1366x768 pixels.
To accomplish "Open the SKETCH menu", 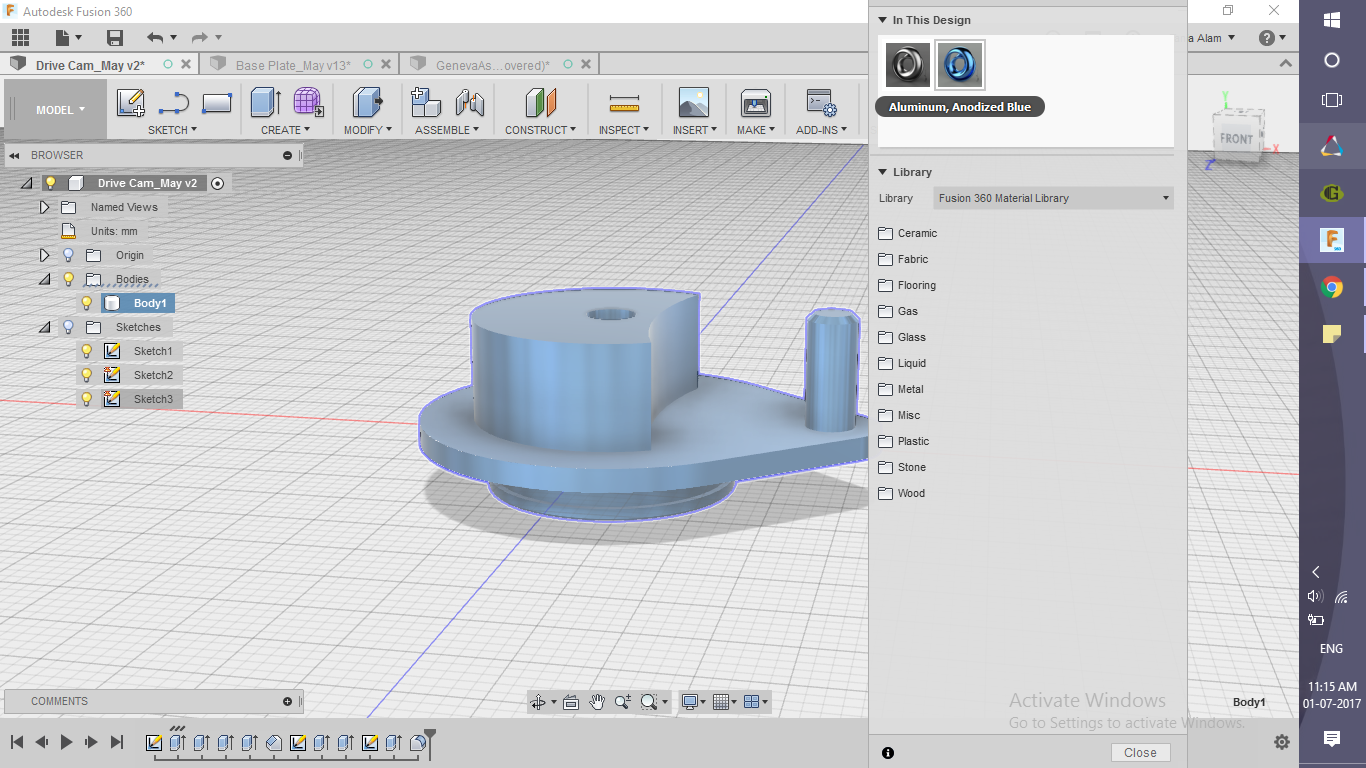I will point(172,130).
